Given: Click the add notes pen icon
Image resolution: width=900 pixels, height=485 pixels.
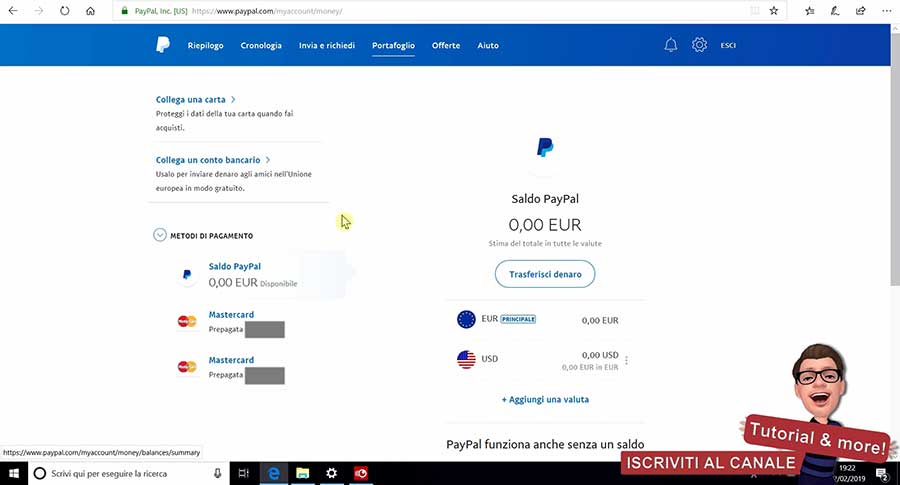Looking at the screenshot, I should (835, 11).
